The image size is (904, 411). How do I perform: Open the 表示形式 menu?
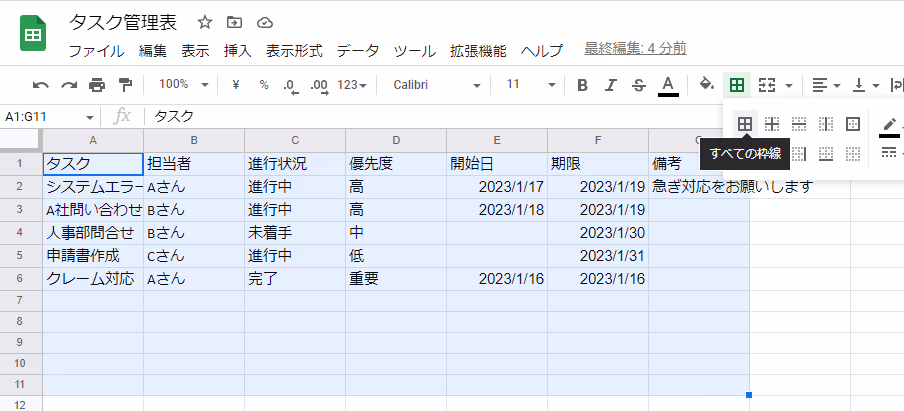click(x=294, y=51)
